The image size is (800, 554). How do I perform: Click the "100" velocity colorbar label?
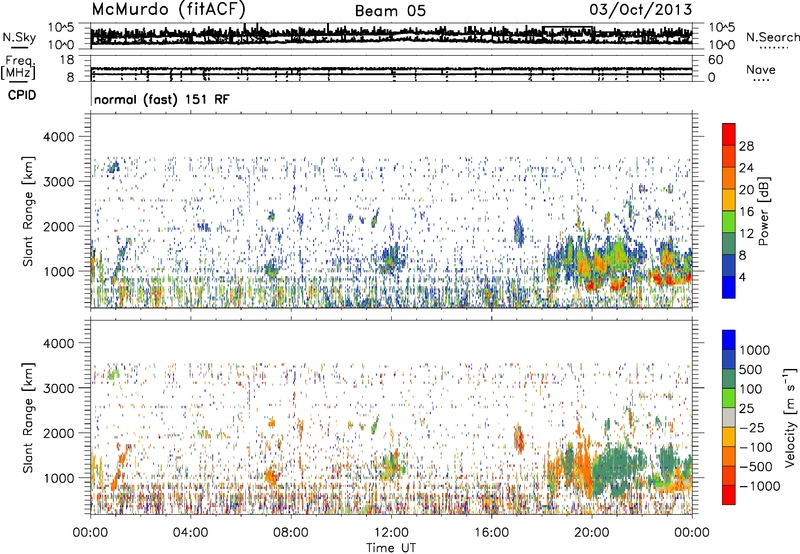[751, 389]
